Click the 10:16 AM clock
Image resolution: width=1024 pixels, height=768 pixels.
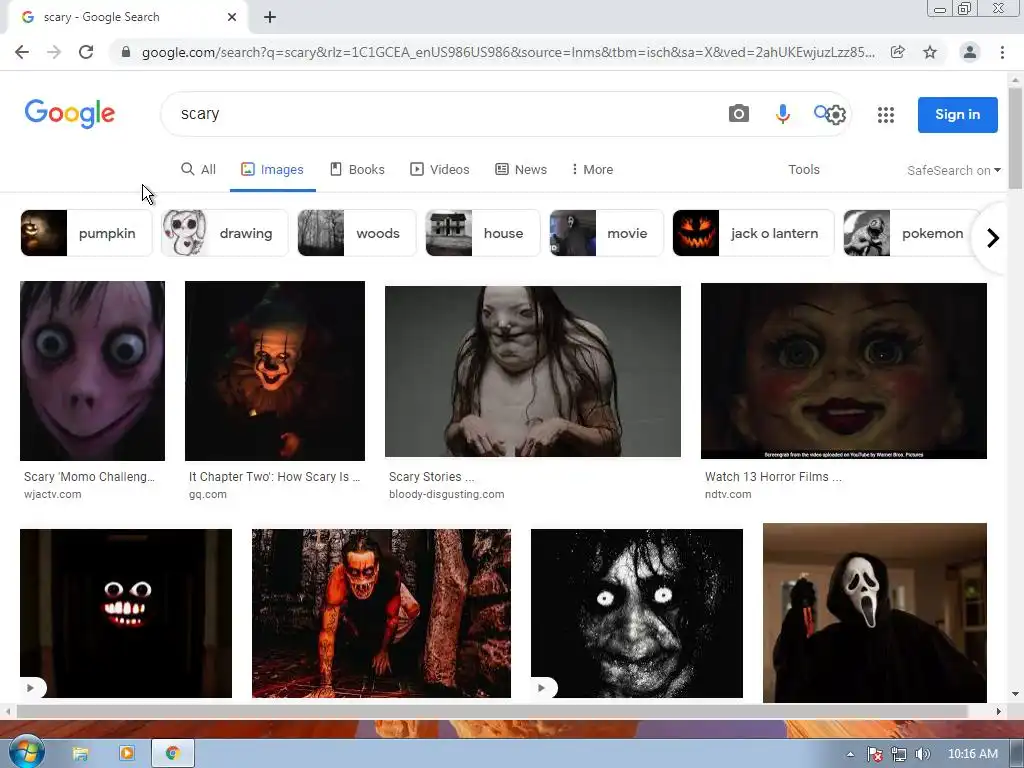click(972, 754)
